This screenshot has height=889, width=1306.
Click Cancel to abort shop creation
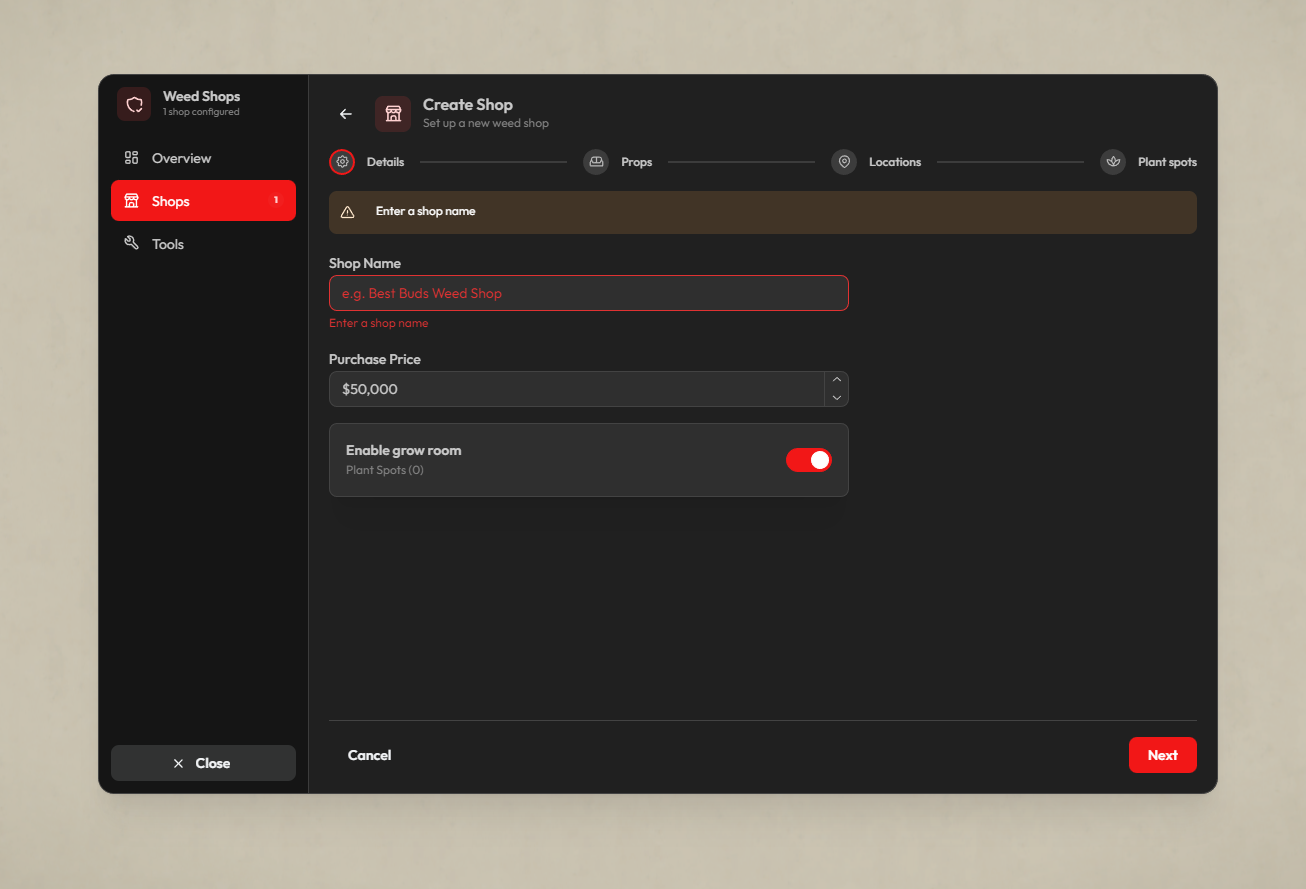tap(369, 755)
